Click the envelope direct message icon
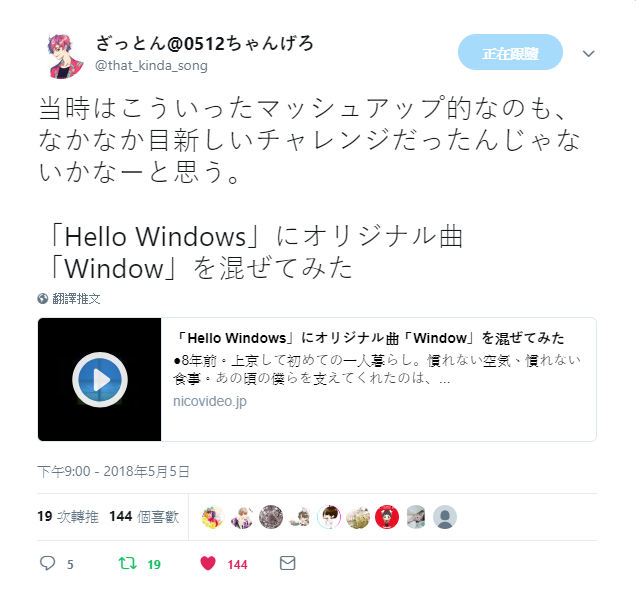Screen dimensions: 636x600 pos(288,563)
